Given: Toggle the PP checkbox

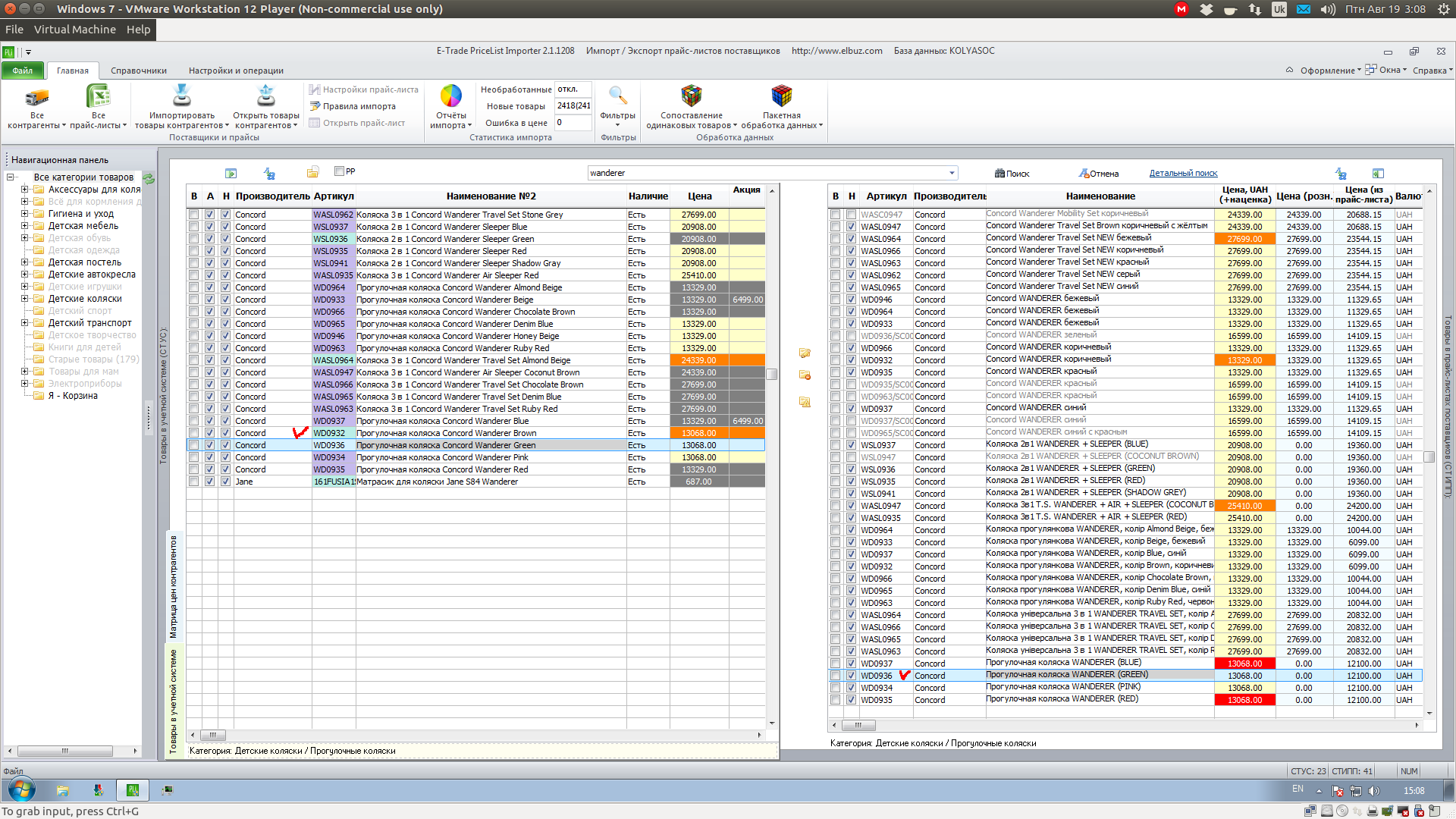Looking at the screenshot, I should tap(340, 171).
